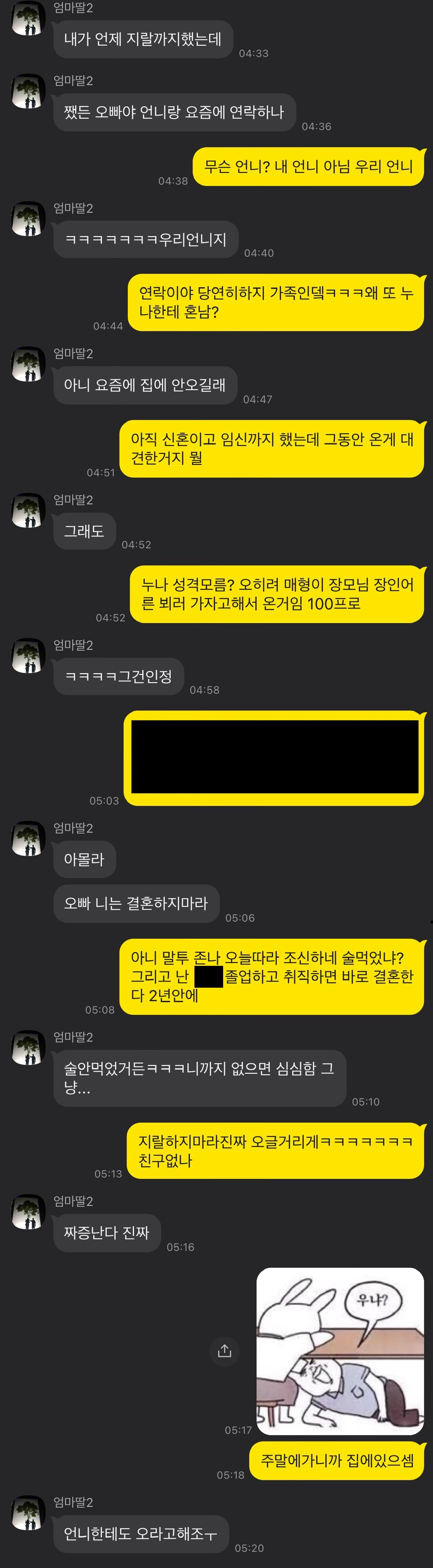This screenshot has width=433, height=1568.
Task: Select the yellow bubble 무슨 언니? 내 언니 아님 우리 언니
Action: pyautogui.click(x=309, y=166)
